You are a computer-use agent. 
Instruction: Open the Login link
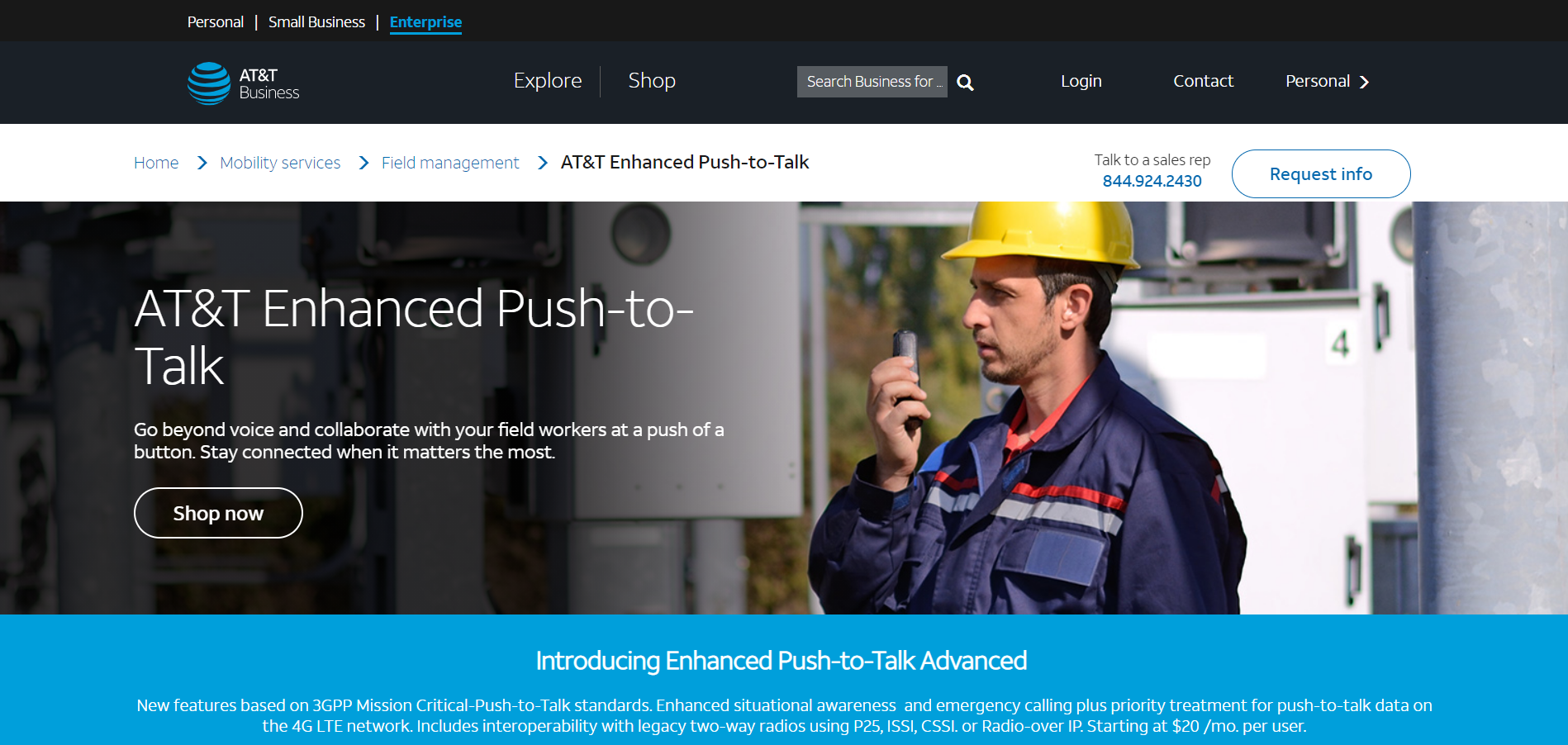[x=1081, y=81]
